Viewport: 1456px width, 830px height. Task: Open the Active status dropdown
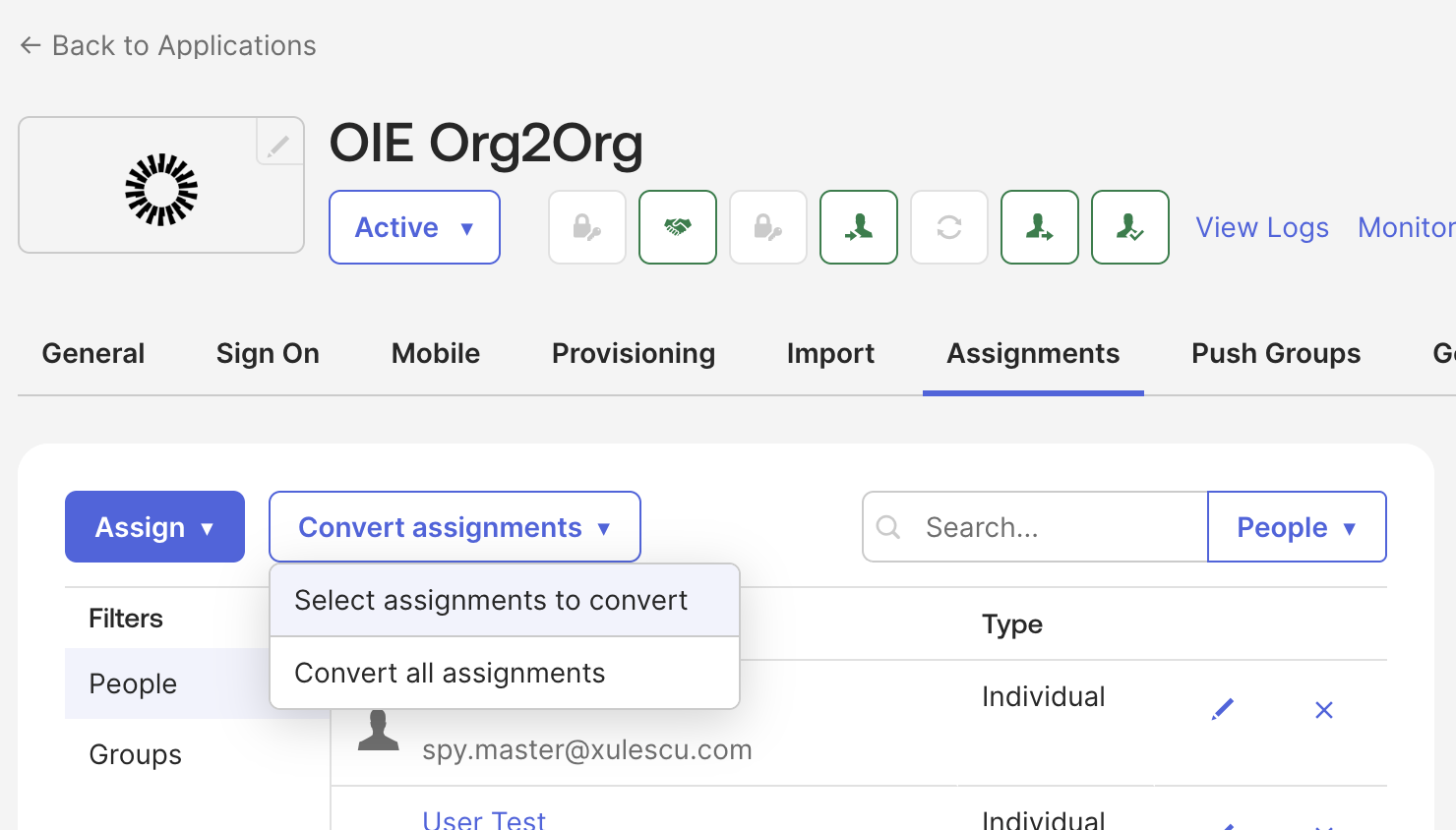(414, 227)
